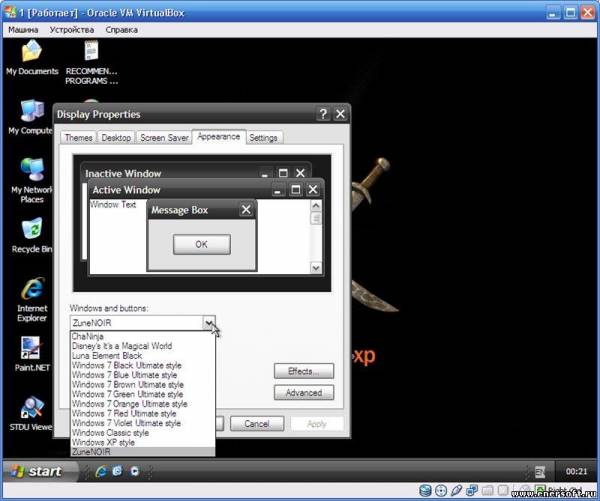This screenshot has height=501, width=600.
Task: Click the Display Properties help question mark
Action: pos(323,114)
